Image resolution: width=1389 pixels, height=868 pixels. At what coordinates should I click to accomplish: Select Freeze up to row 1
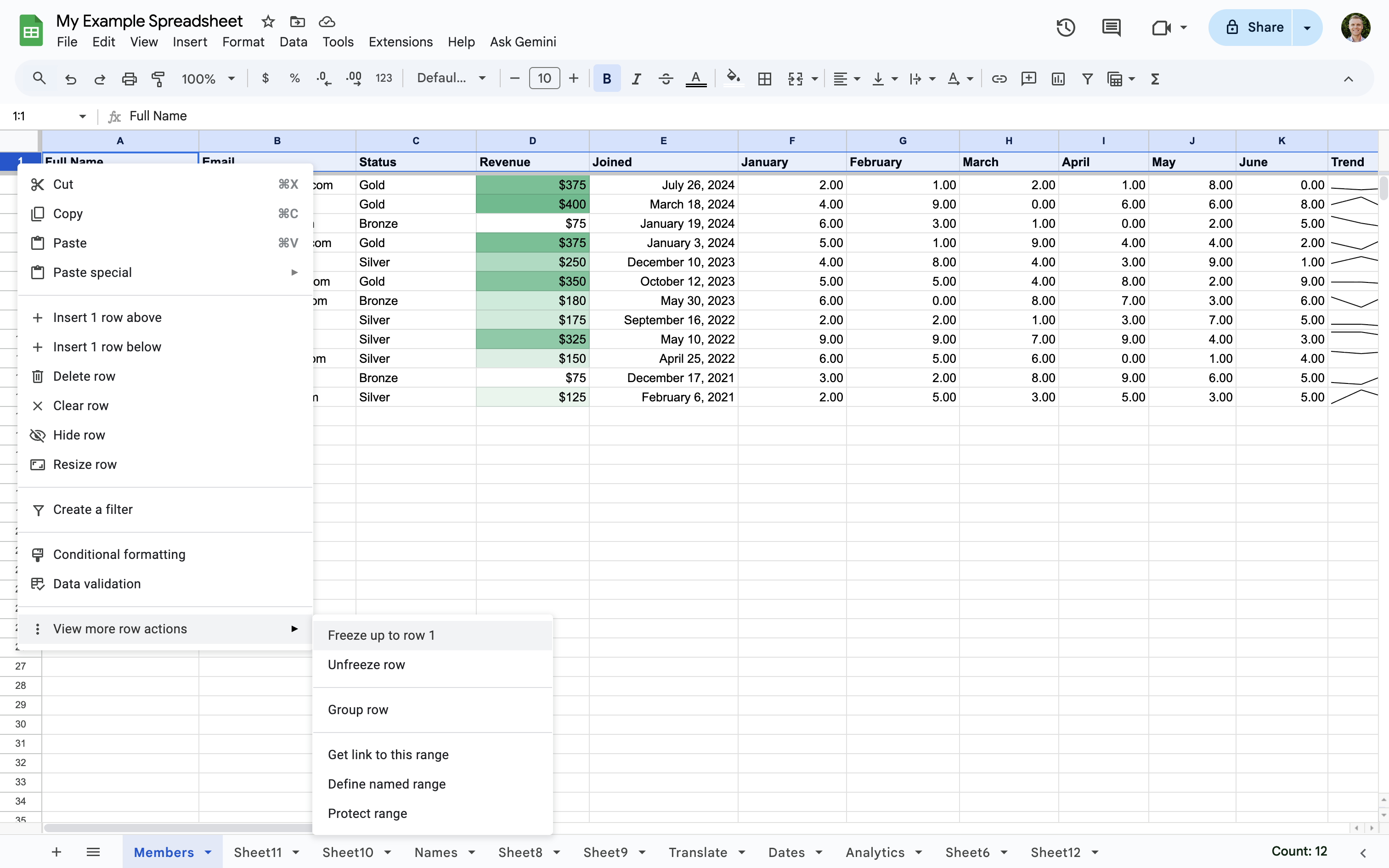click(x=381, y=635)
